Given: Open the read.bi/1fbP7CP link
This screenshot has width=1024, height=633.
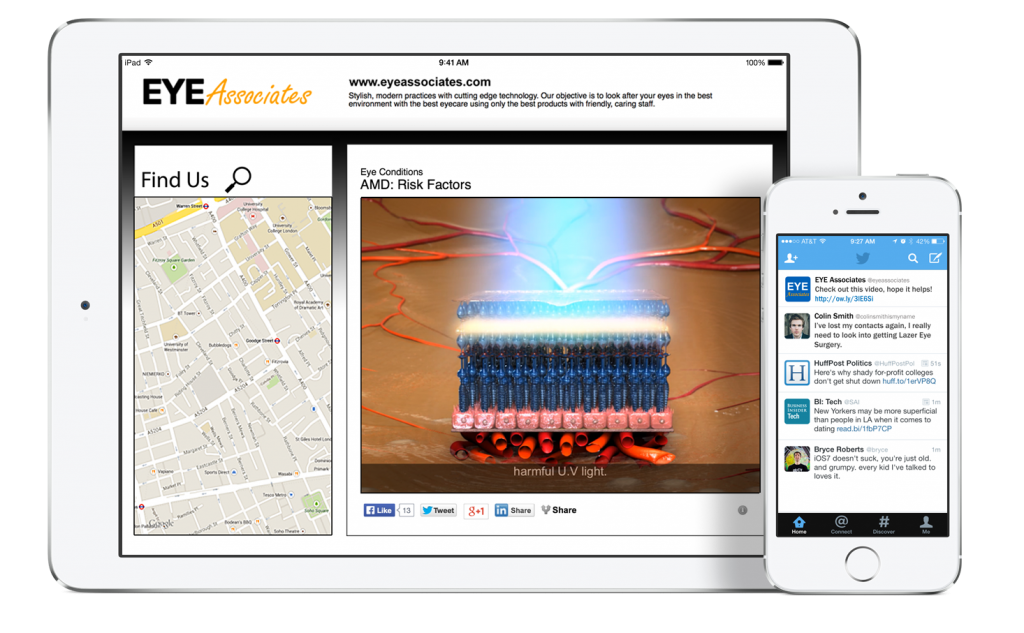Looking at the screenshot, I should pyautogui.click(x=864, y=429).
